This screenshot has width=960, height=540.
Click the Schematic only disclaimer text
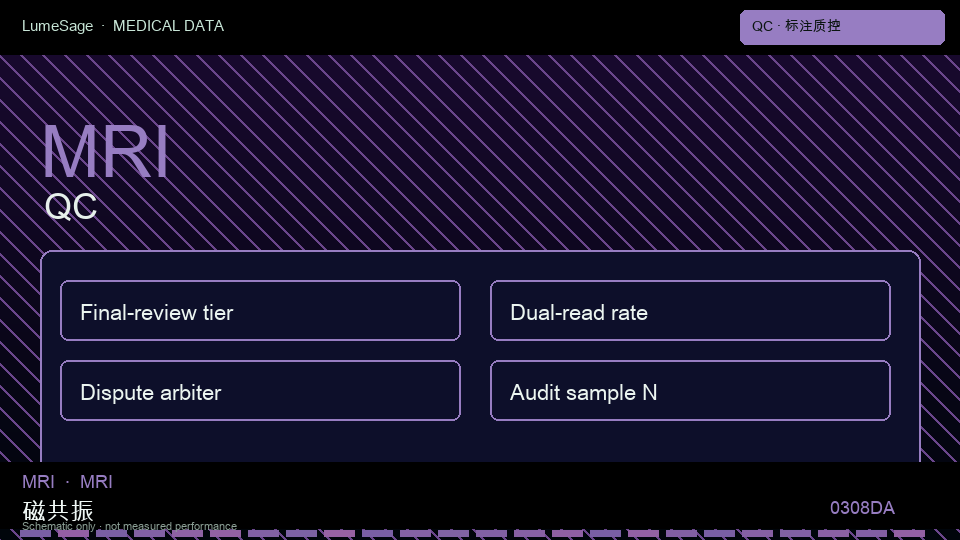point(129,526)
